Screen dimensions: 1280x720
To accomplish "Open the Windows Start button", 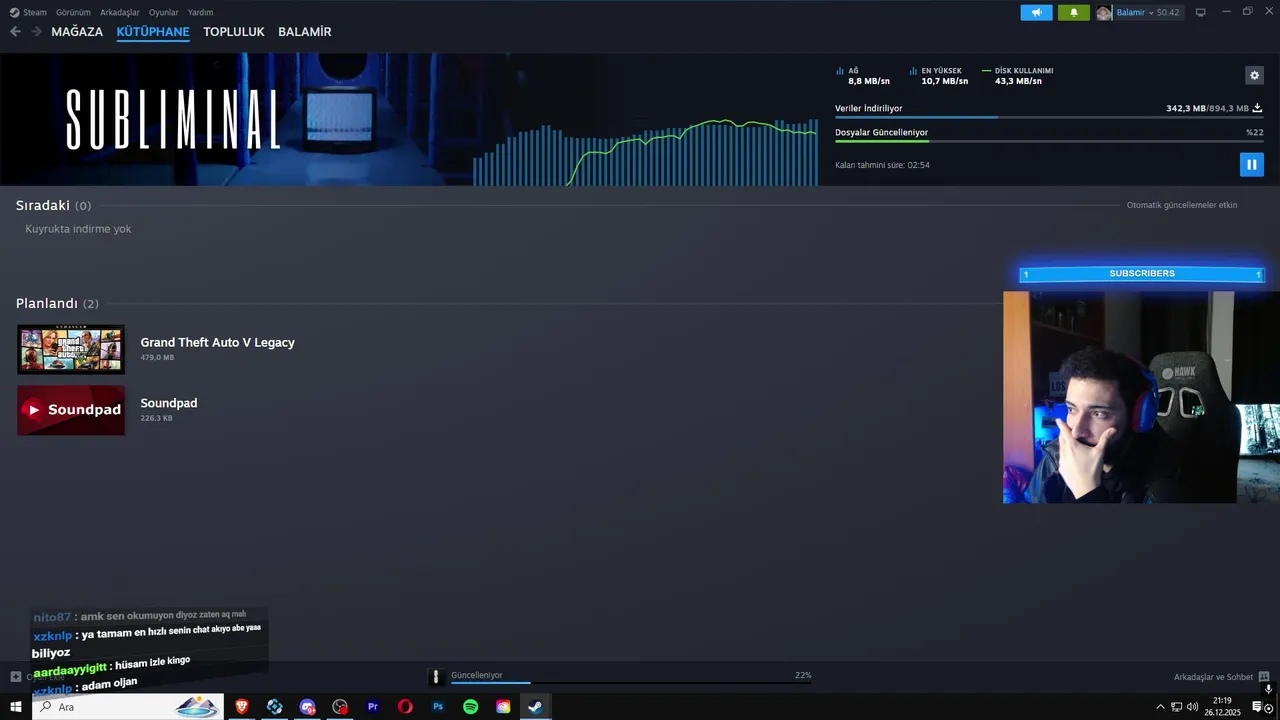I will click(15, 707).
